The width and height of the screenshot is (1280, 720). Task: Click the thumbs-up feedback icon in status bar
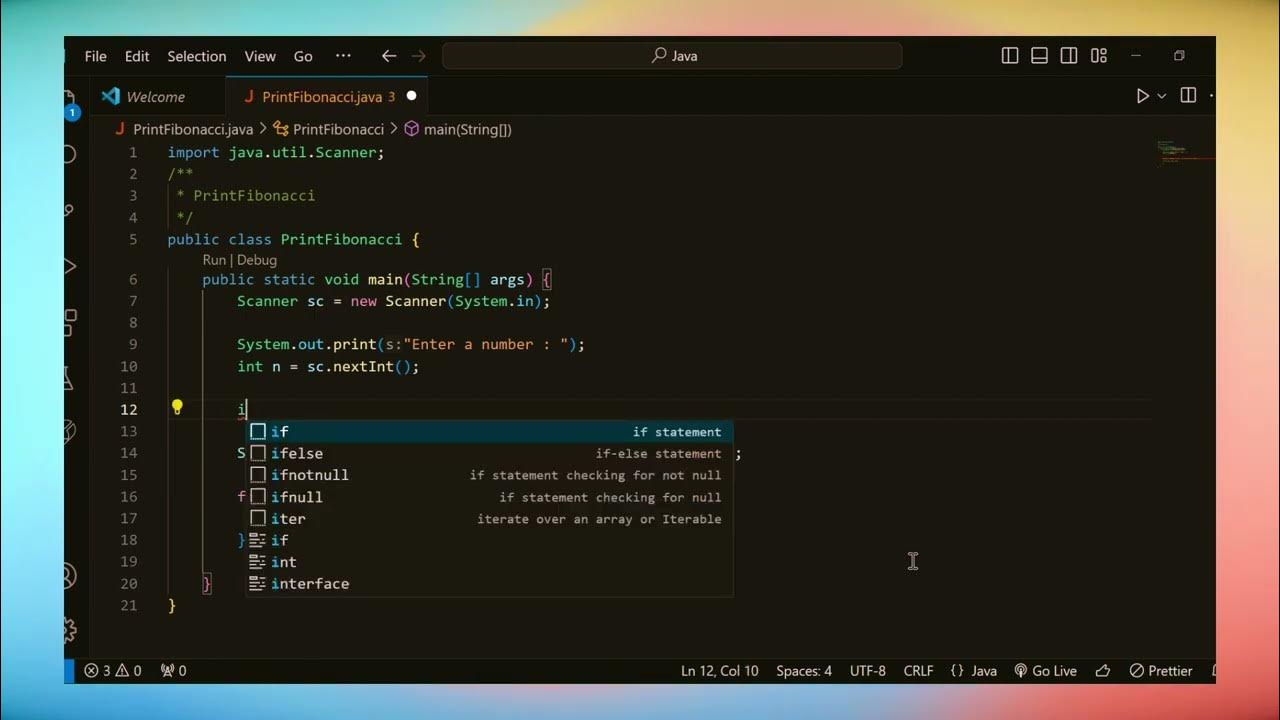[1103, 671]
